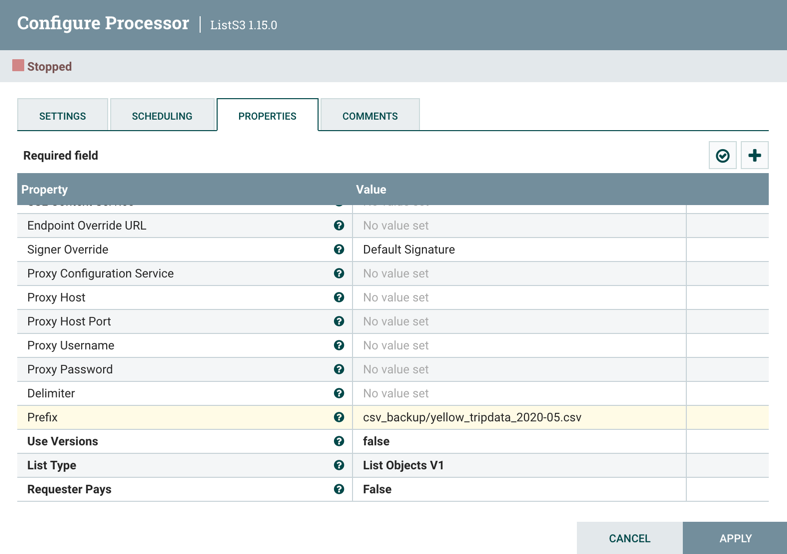Open help icon for Delimiter property
Screen dimensions: 787x554
[x=339, y=394]
